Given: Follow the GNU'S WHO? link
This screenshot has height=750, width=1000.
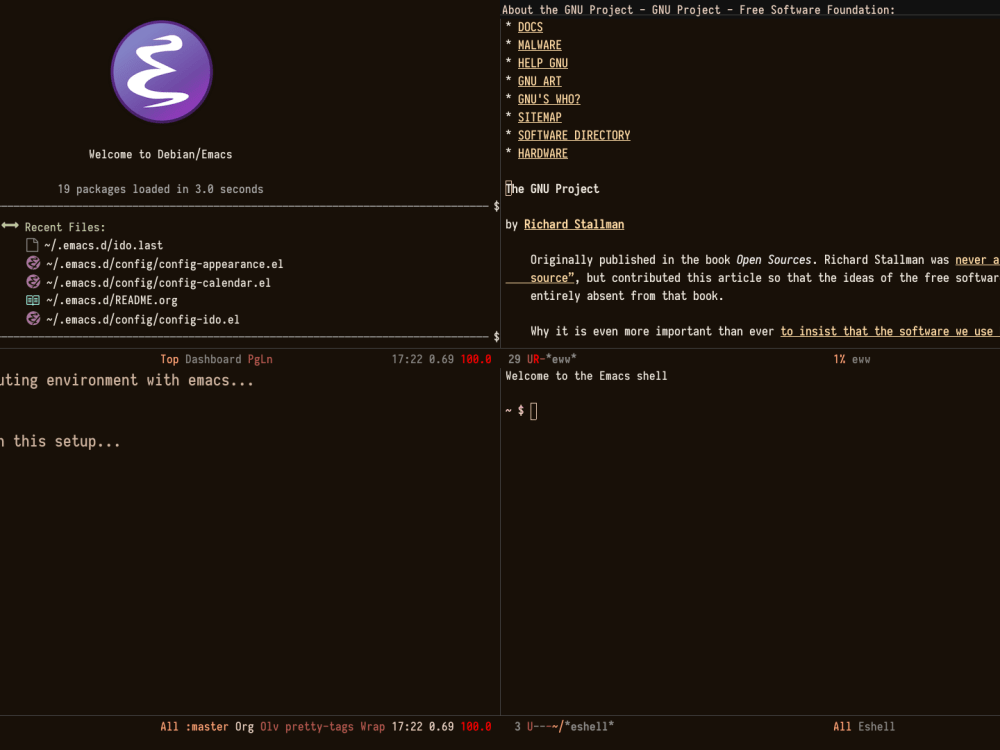Looking at the screenshot, I should [549, 99].
